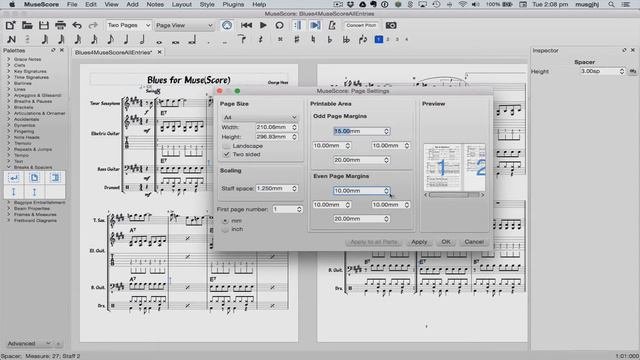640x360 pixels.
Task: Insert a section break from palette
Action: pos(55,178)
